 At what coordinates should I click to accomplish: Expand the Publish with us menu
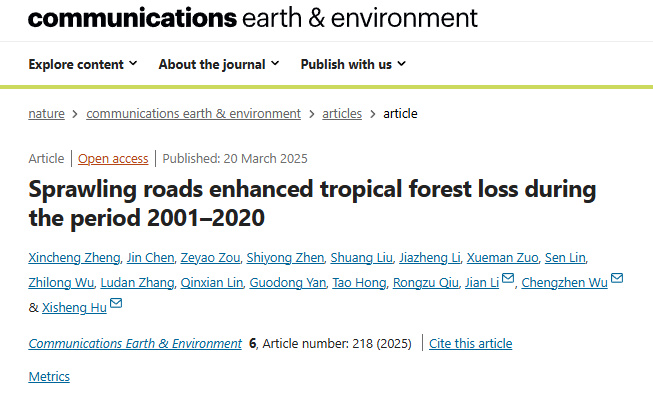click(x=353, y=64)
